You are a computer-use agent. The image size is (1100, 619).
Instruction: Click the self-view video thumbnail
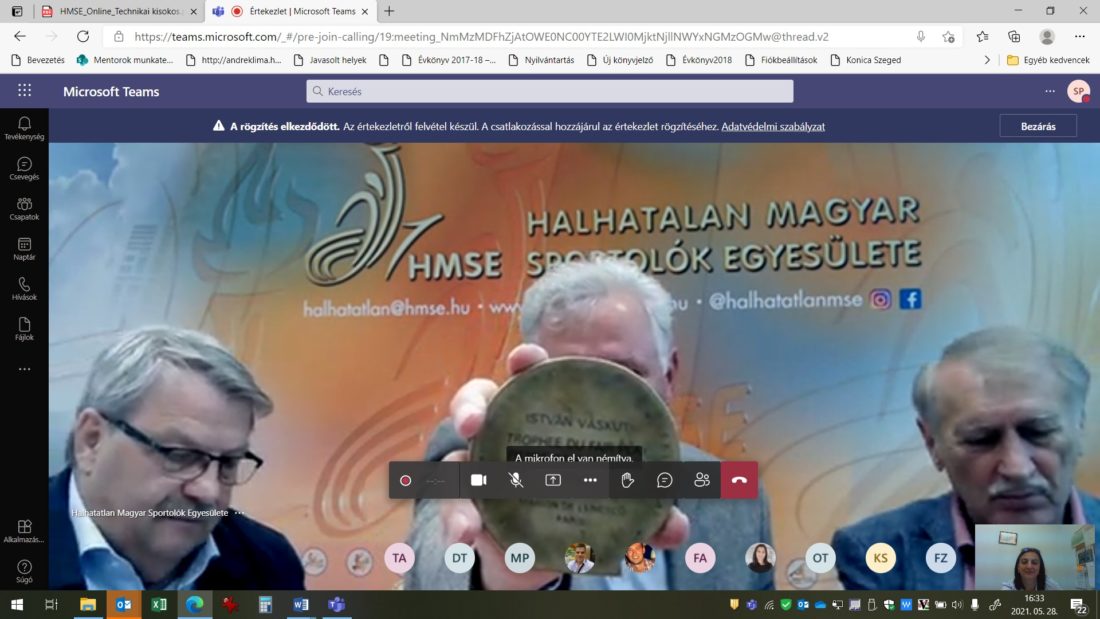click(x=1033, y=557)
